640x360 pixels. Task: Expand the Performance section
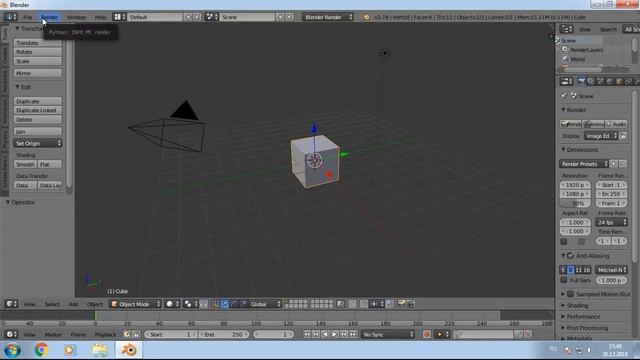[563, 317]
